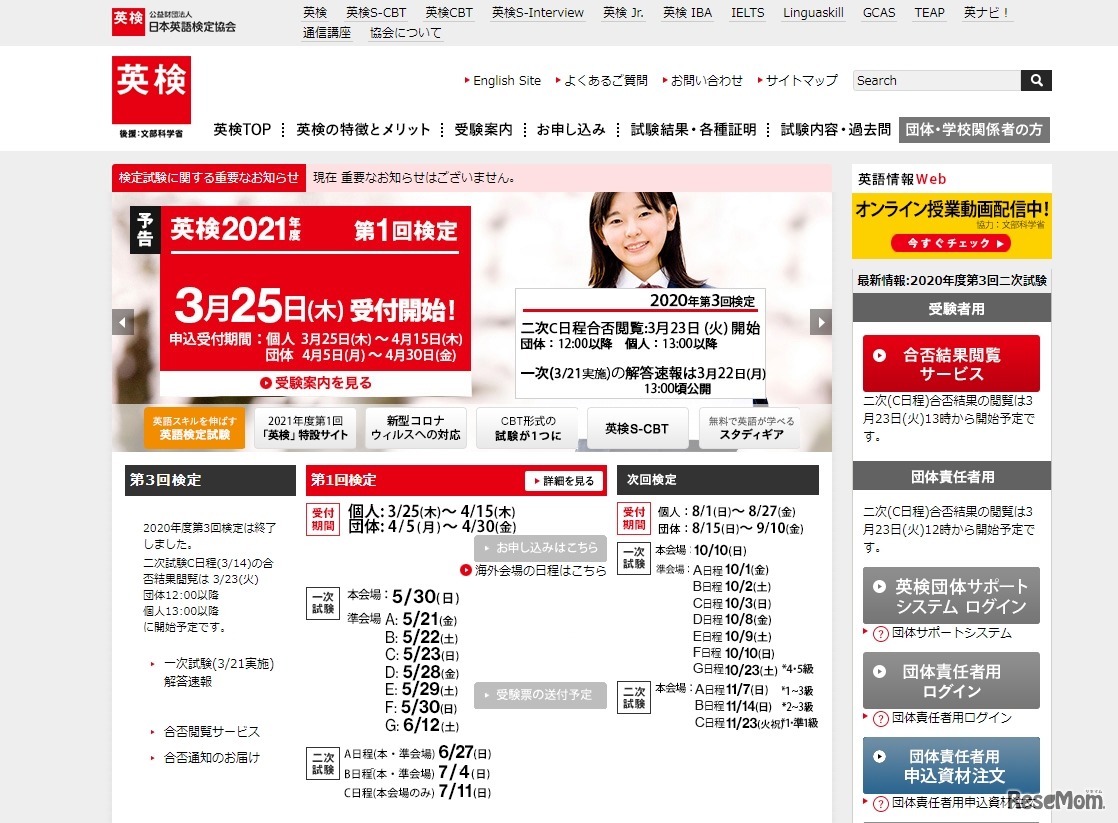
Task: Open 英検 Jr. top link
Action: [x=623, y=13]
